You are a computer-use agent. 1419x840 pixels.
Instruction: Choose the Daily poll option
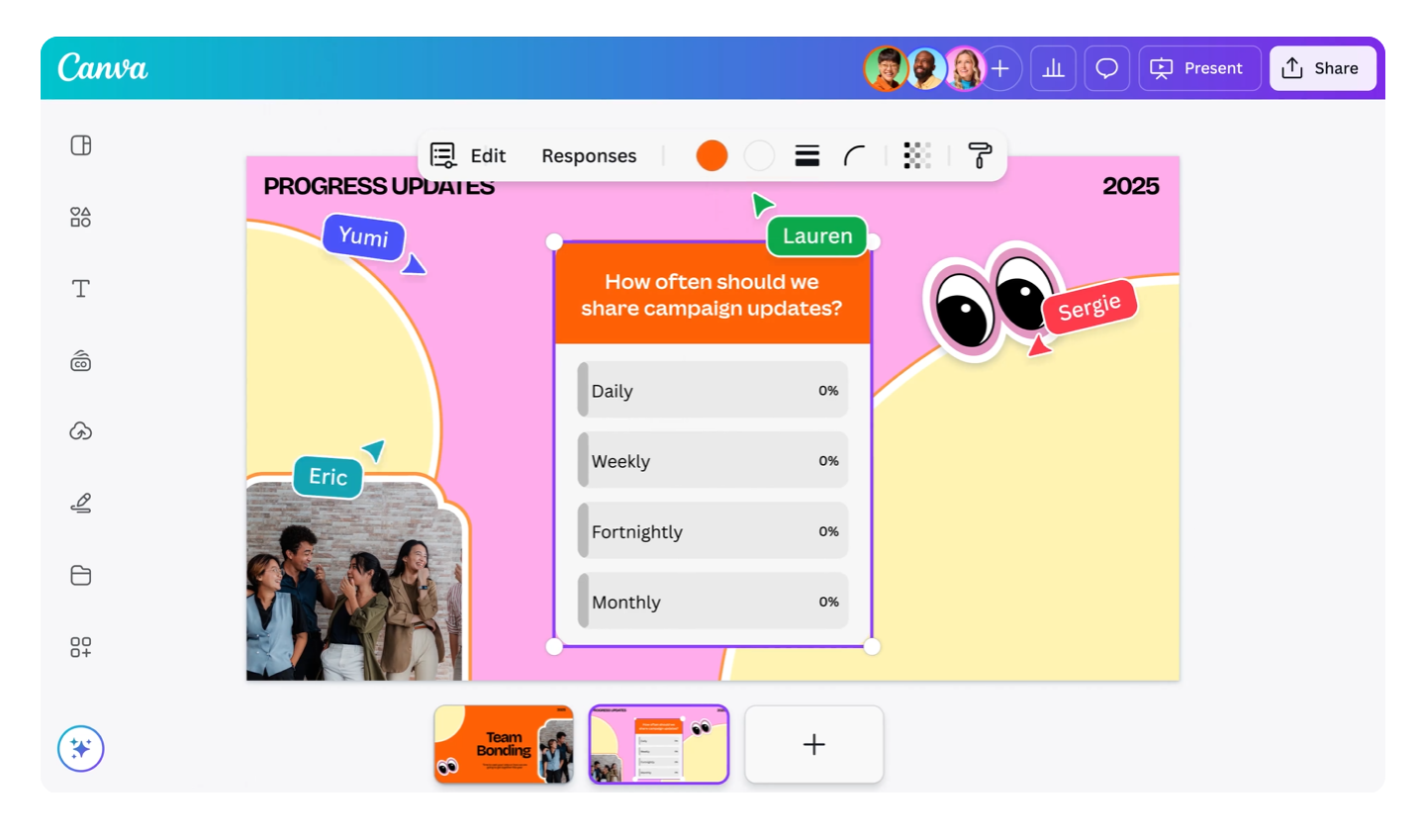(x=712, y=390)
